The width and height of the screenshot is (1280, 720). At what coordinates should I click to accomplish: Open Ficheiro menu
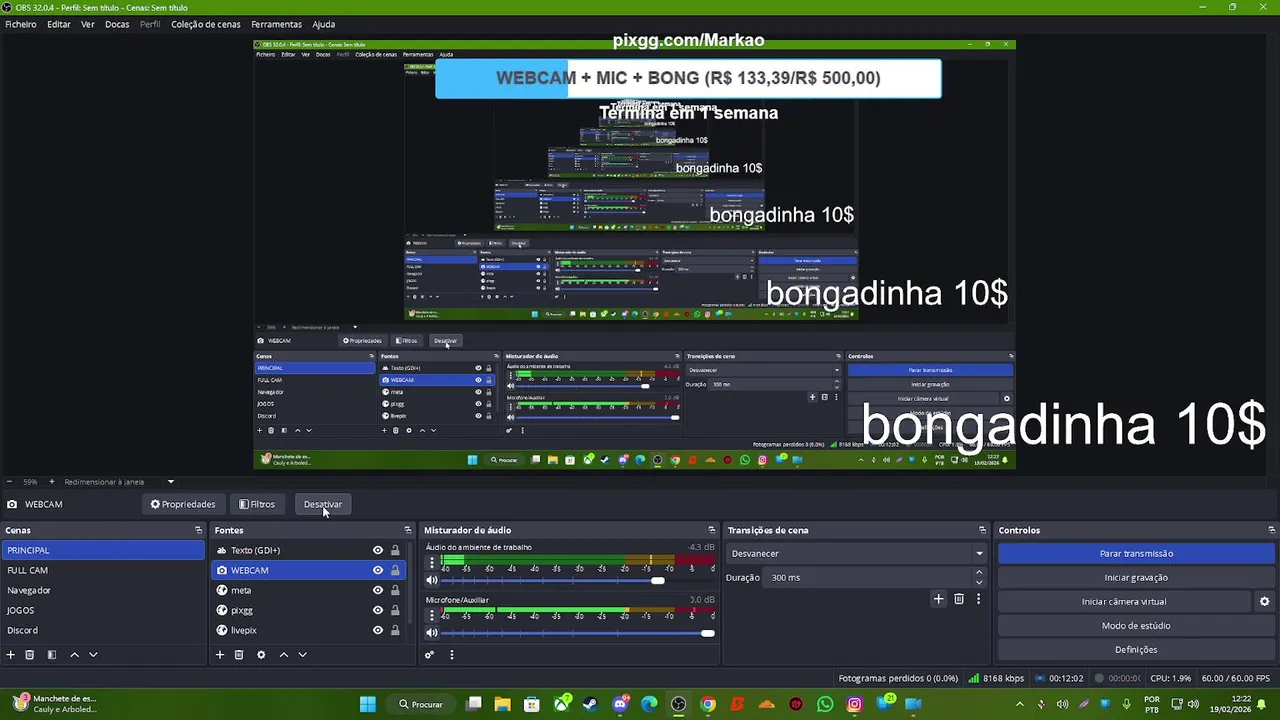pos(21,24)
